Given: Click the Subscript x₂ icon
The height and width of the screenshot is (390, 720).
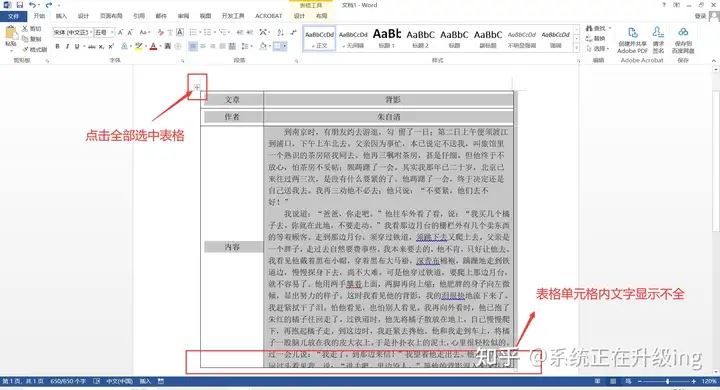Looking at the screenshot, I should pos(101,46).
